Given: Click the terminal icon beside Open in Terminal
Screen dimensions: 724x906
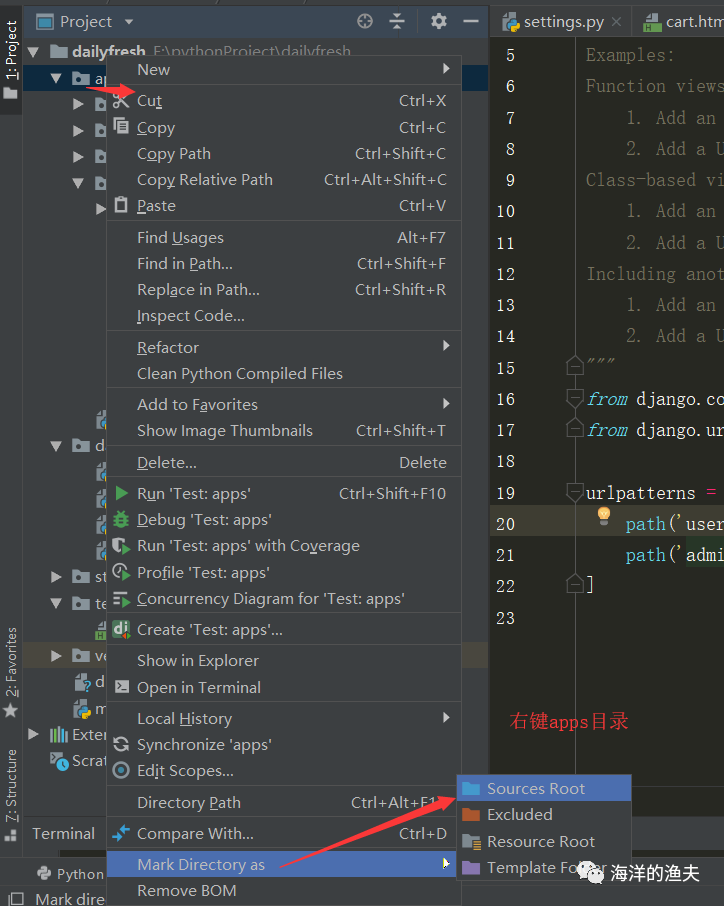Looking at the screenshot, I should [x=122, y=686].
